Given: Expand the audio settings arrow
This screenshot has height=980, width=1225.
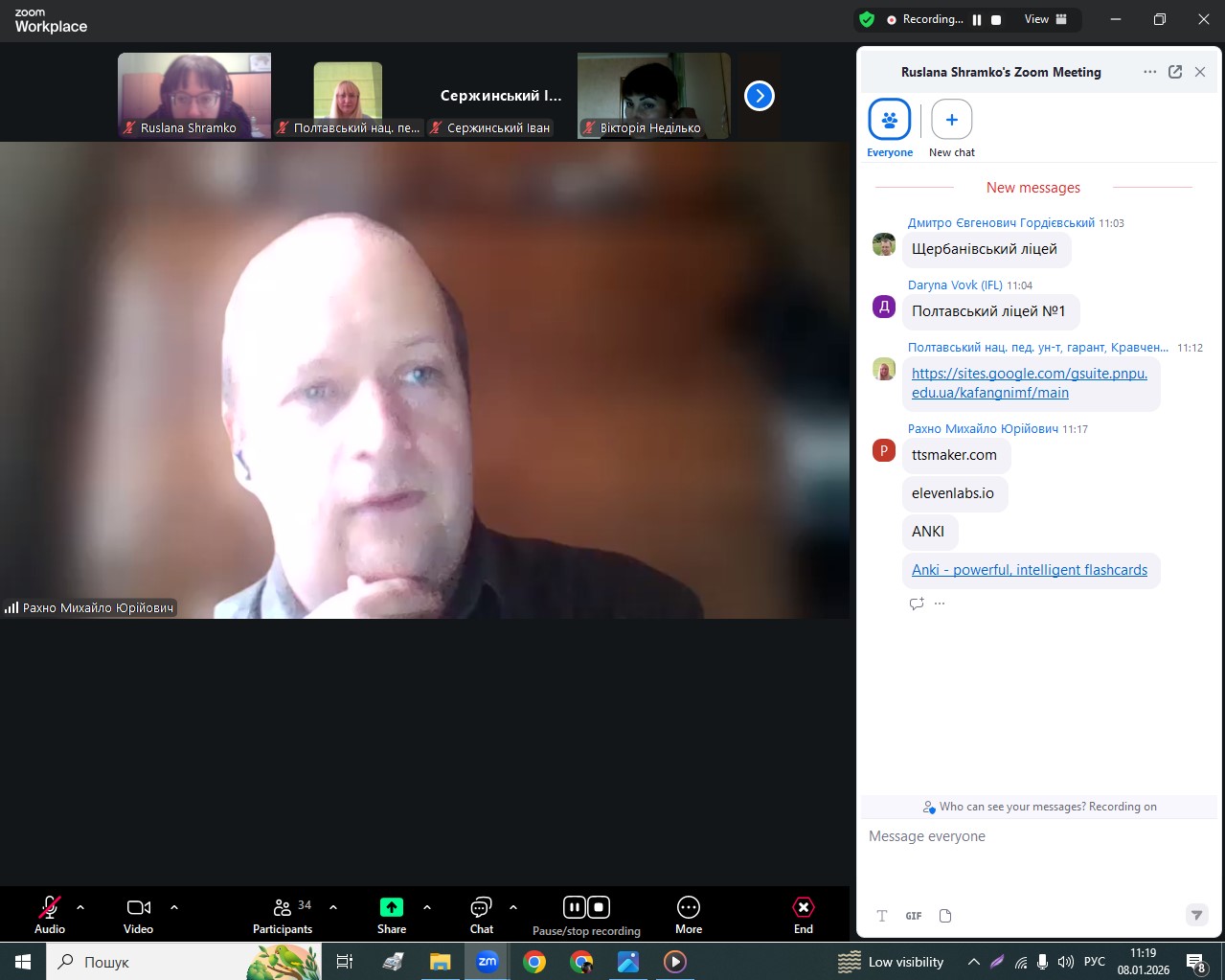Looking at the screenshot, I should [80, 907].
